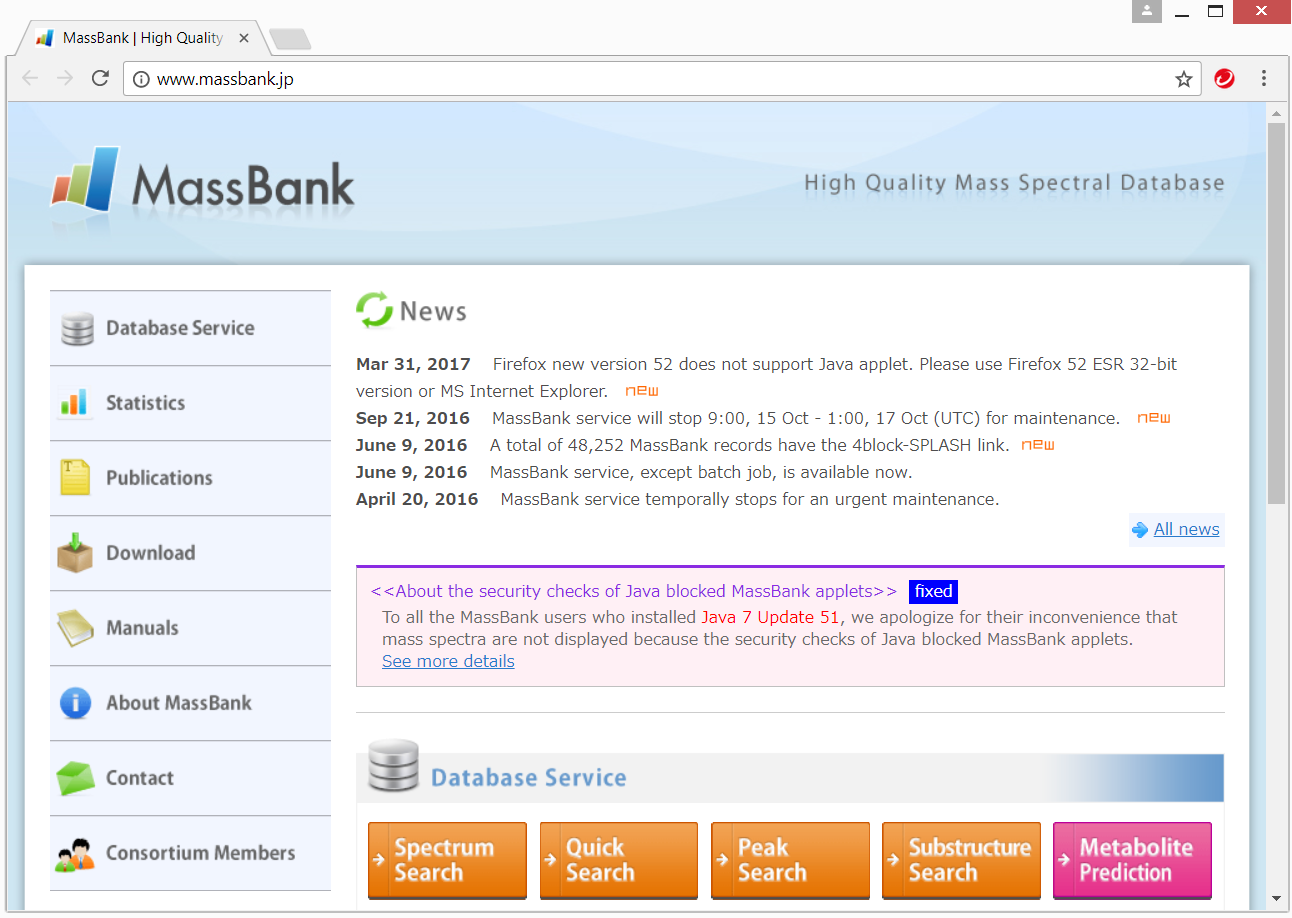
Task: Close the MassBank browser tab
Action: 244,38
